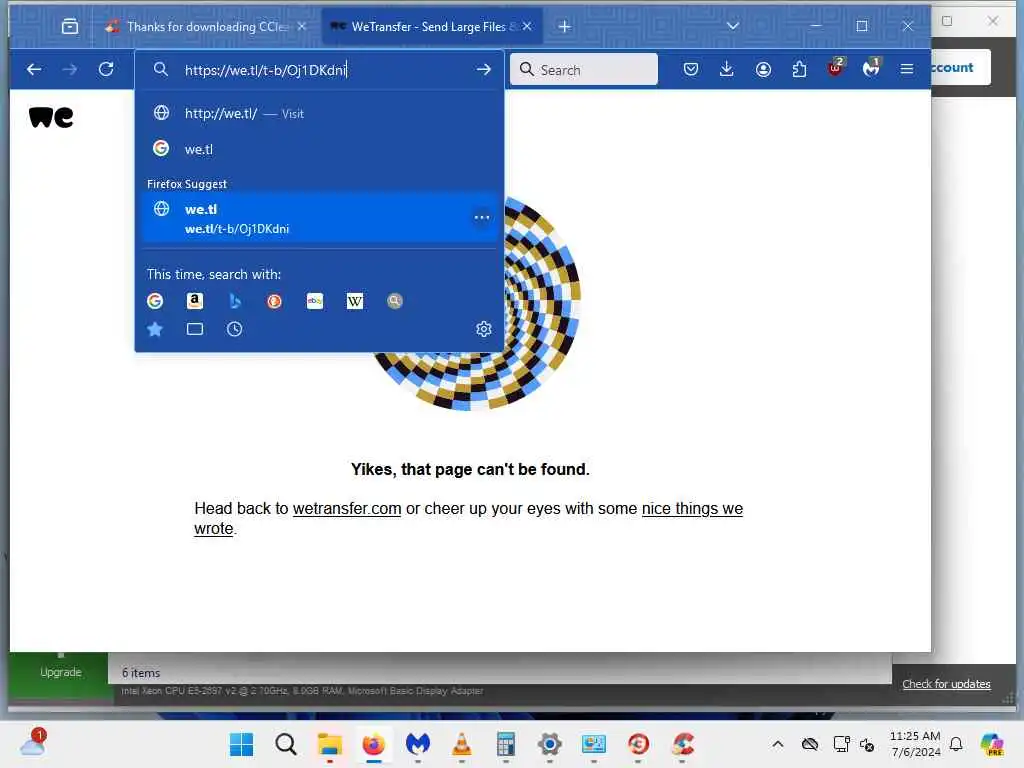The image size is (1024, 768).
Task: Open the Windows Start menu
Action: [x=242, y=744]
